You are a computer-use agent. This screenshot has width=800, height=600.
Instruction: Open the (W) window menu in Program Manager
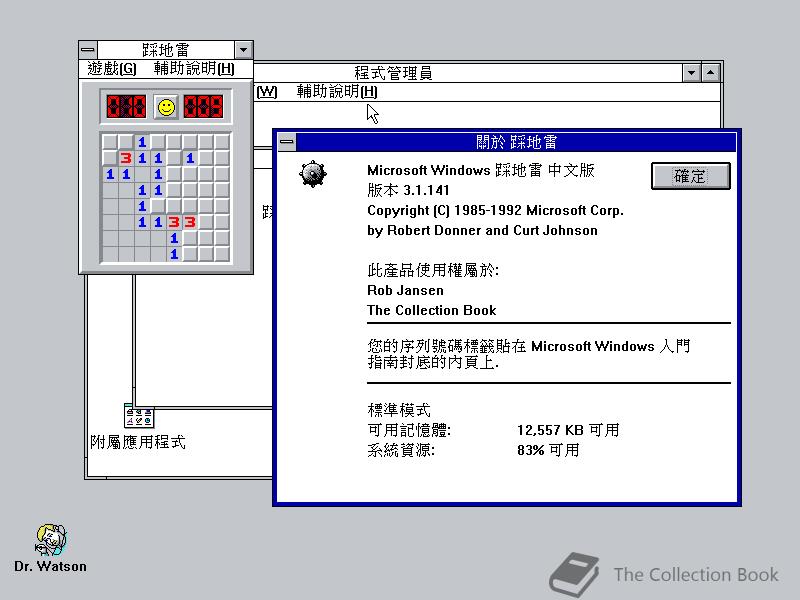point(267,92)
